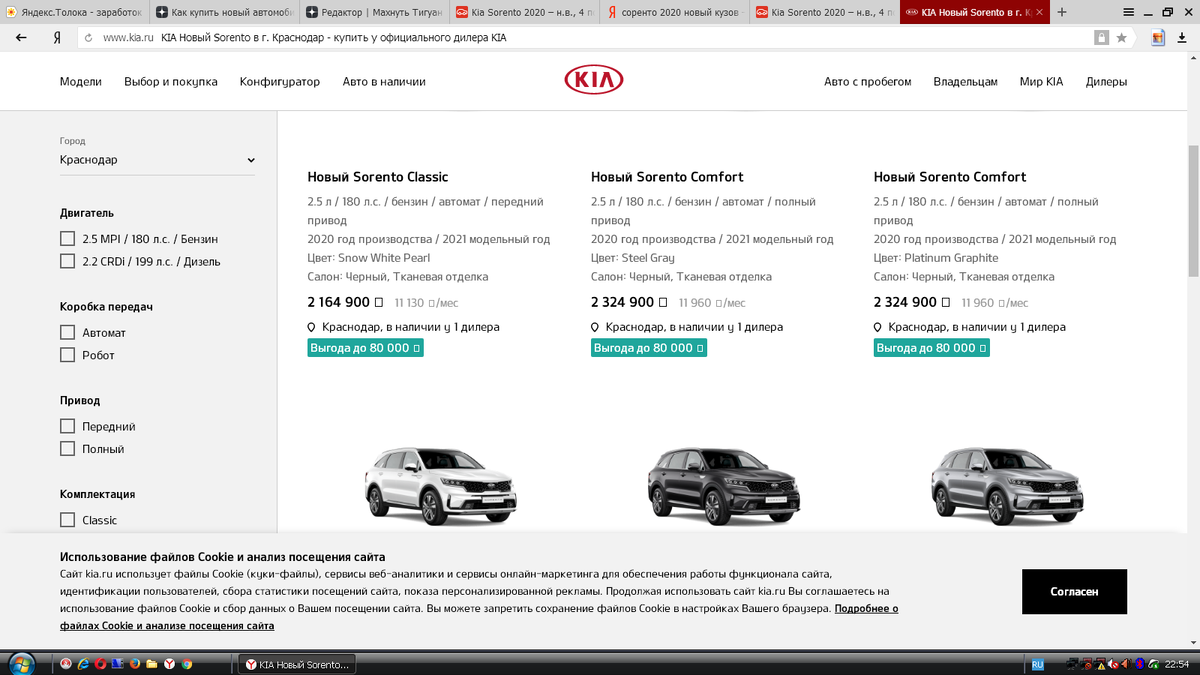Accept cookies with the Согласен button
Screen dimensions: 1200x675
1074,591
